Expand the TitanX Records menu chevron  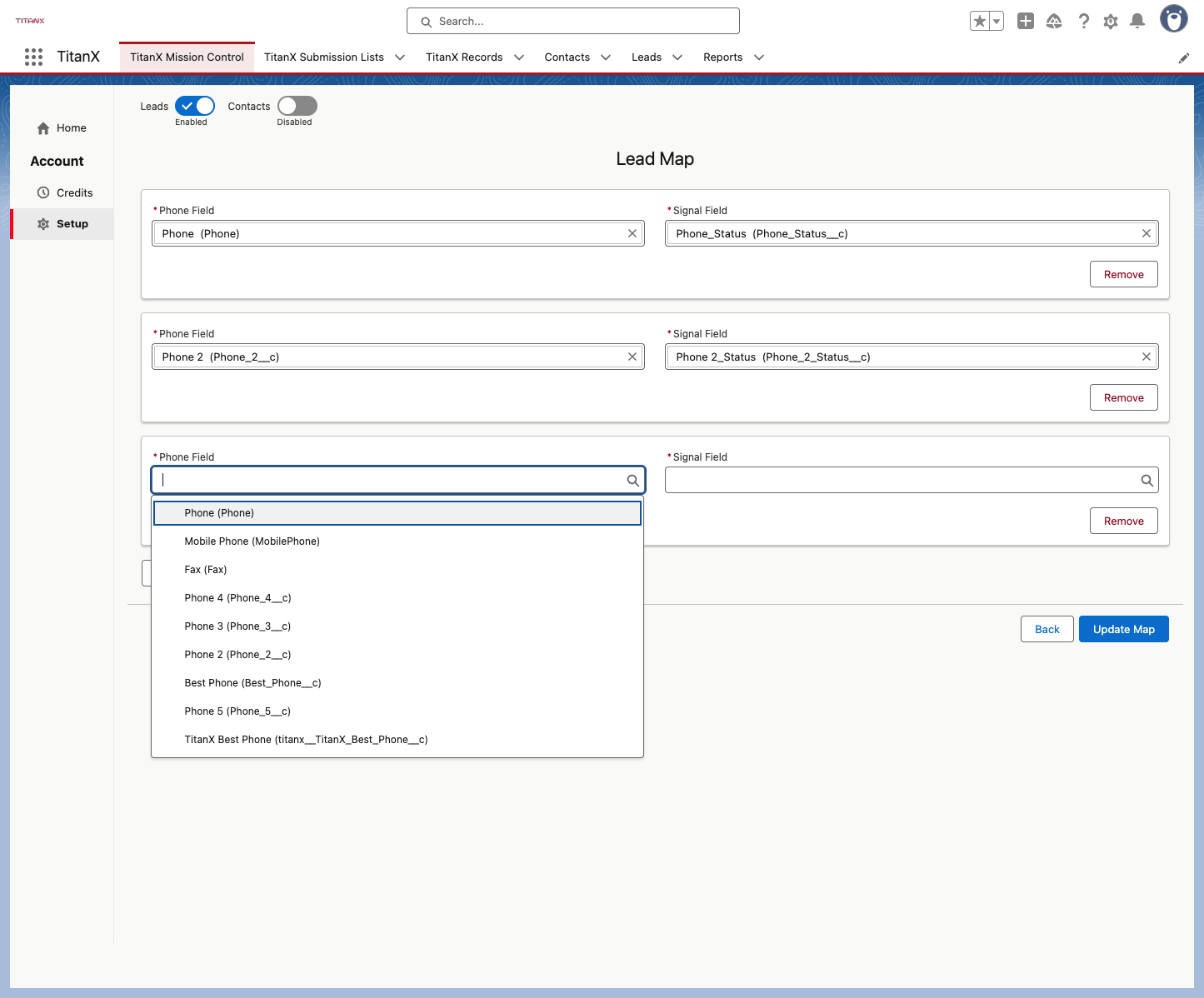(x=519, y=57)
